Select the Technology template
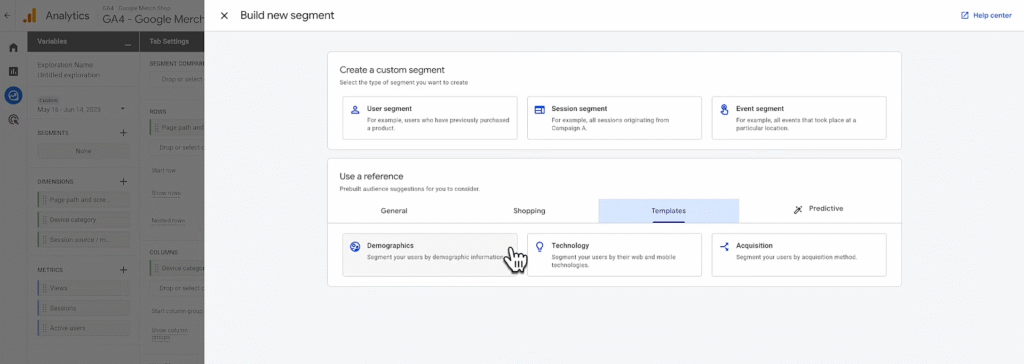Screen dimensions: 1024x364 coord(615,255)
